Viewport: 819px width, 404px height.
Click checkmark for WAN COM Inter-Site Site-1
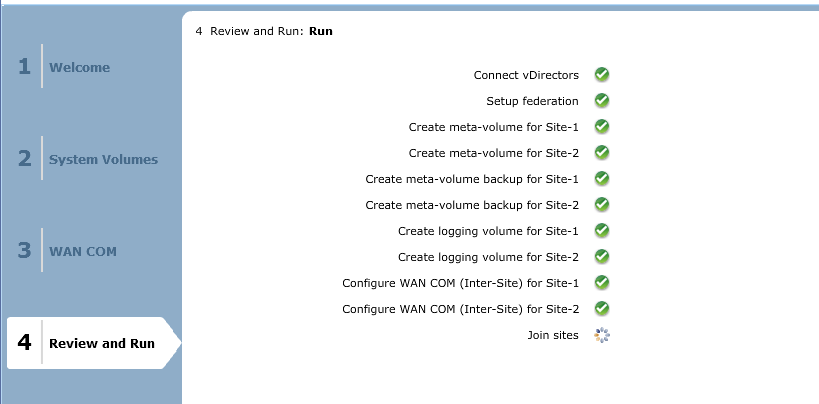tap(602, 283)
